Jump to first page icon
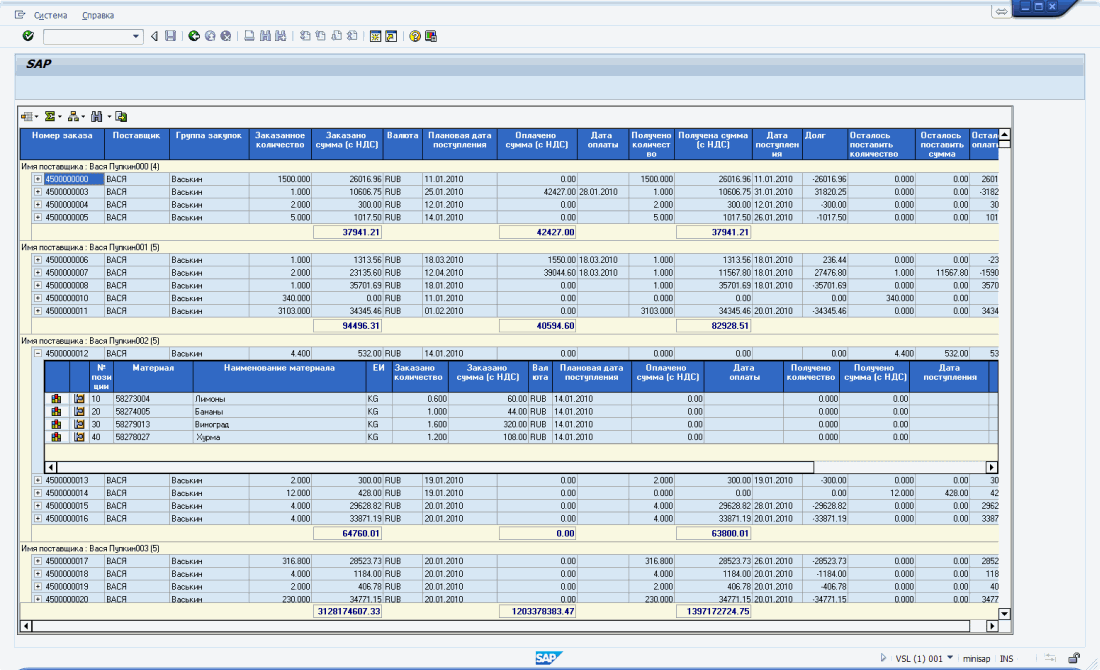Screen dimensions: 1100x670 click(x=304, y=36)
